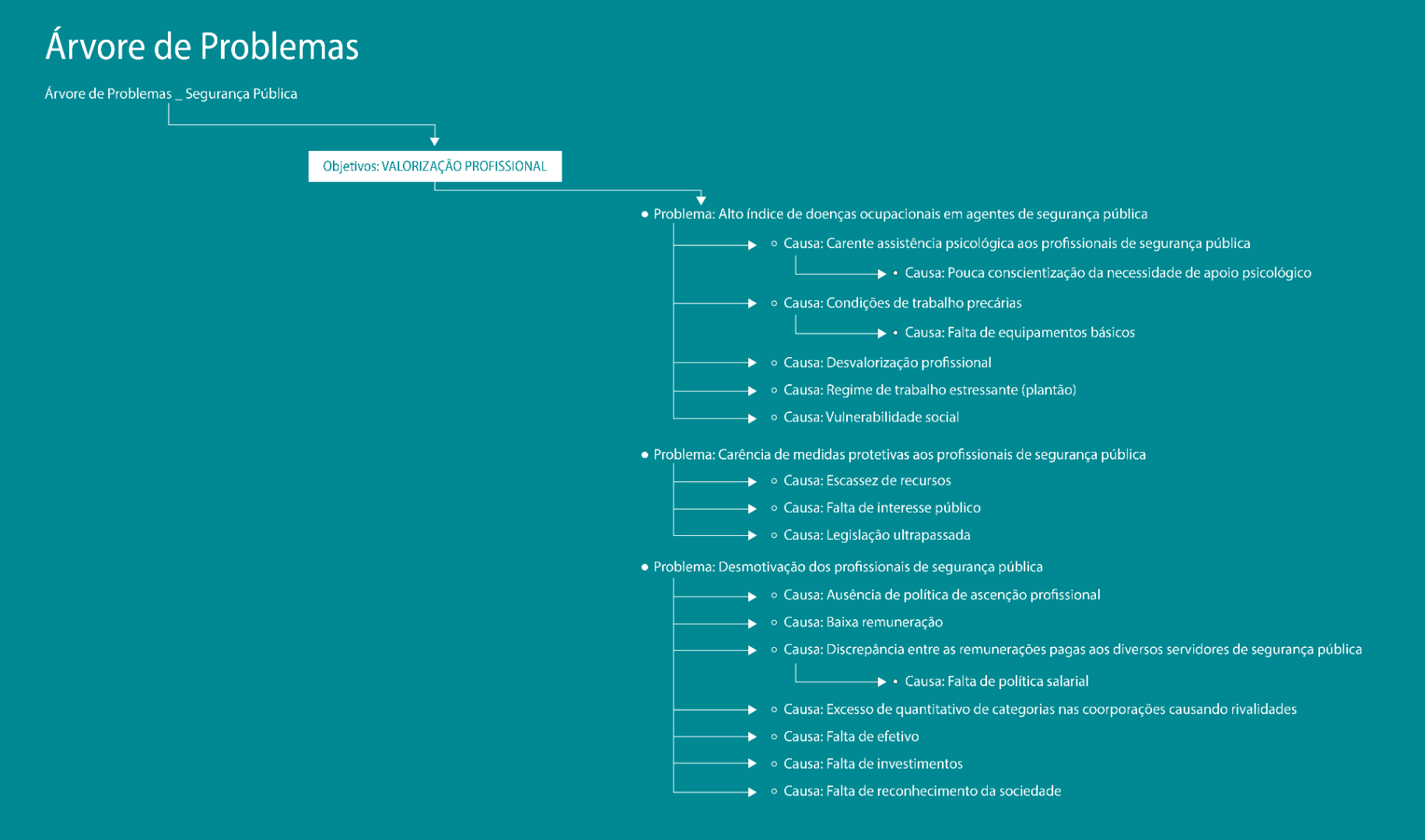1425x840 pixels.
Task: Click the down arrow above the Objetivos box
Action: [x=435, y=141]
